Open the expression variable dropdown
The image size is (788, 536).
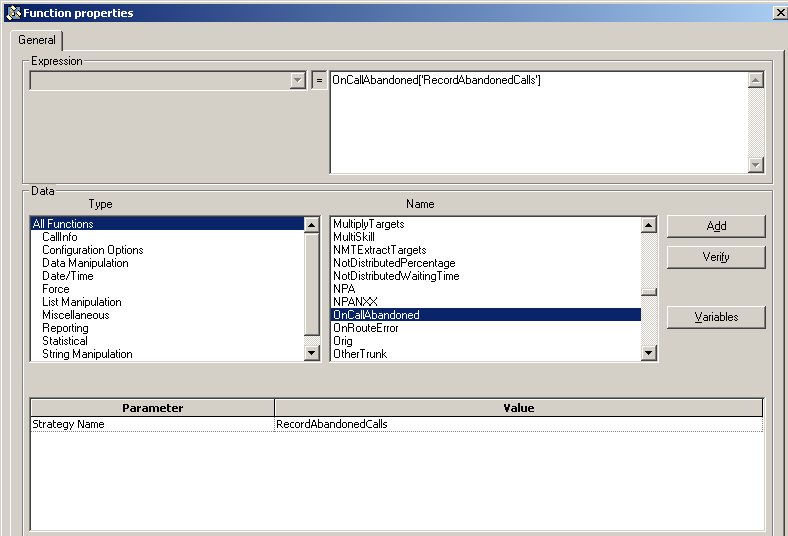(297, 81)
